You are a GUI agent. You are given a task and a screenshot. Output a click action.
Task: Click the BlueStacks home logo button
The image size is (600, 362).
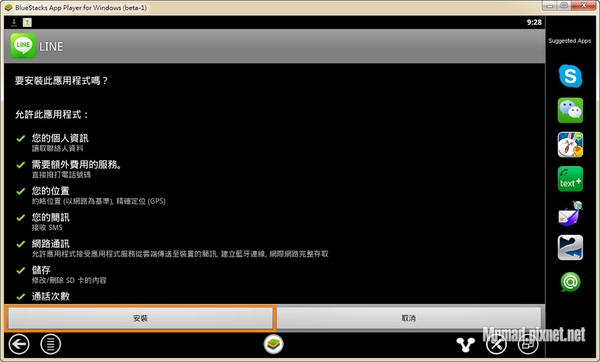pos(274,344)
